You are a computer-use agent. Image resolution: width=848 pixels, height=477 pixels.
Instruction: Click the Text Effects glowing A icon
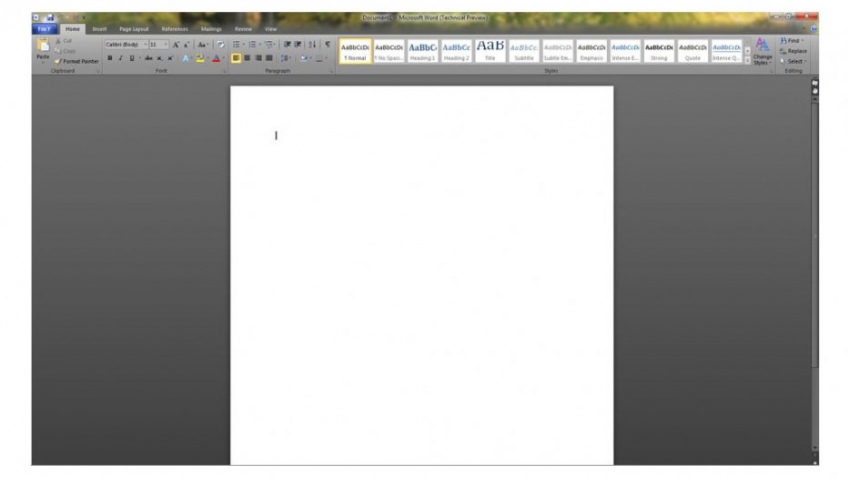tap(186, 58)
